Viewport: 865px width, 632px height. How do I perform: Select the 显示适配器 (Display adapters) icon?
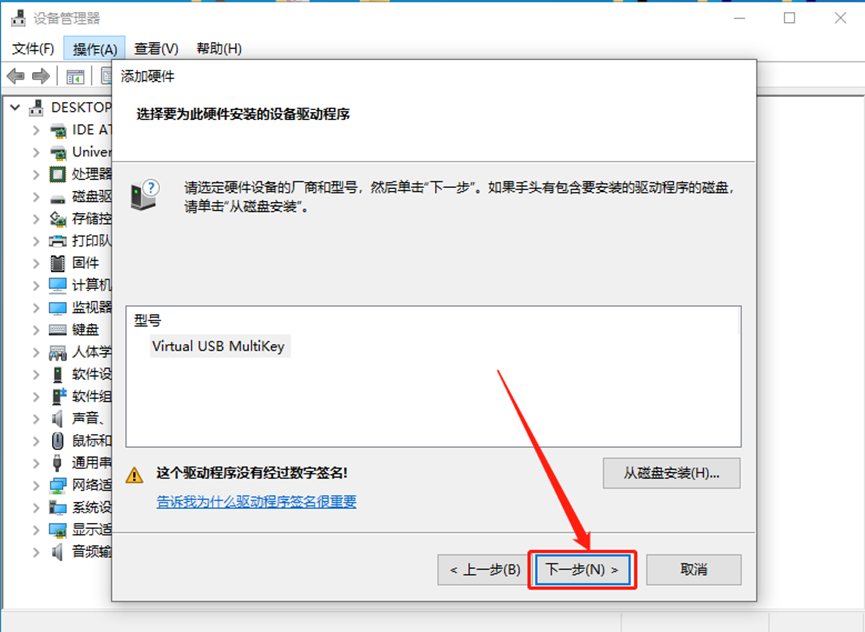pos(56,529)
